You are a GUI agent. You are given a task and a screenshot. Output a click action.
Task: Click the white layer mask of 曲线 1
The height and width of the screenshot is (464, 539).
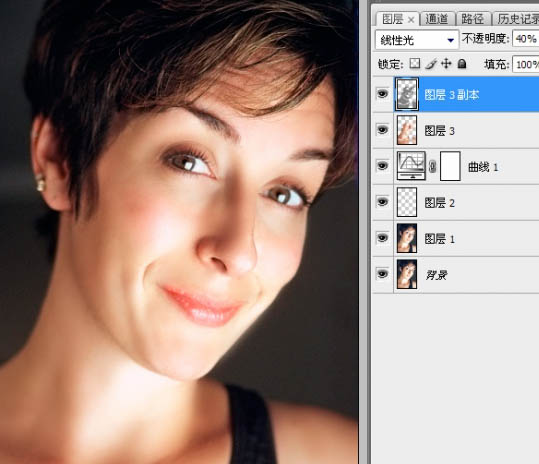tap(450, 166)
